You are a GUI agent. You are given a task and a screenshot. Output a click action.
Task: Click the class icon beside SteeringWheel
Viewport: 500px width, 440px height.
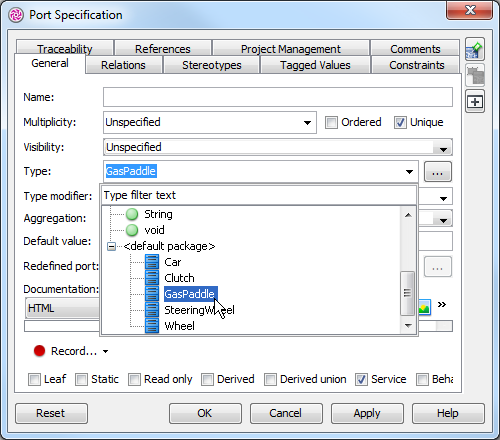[x=152, y=310]
